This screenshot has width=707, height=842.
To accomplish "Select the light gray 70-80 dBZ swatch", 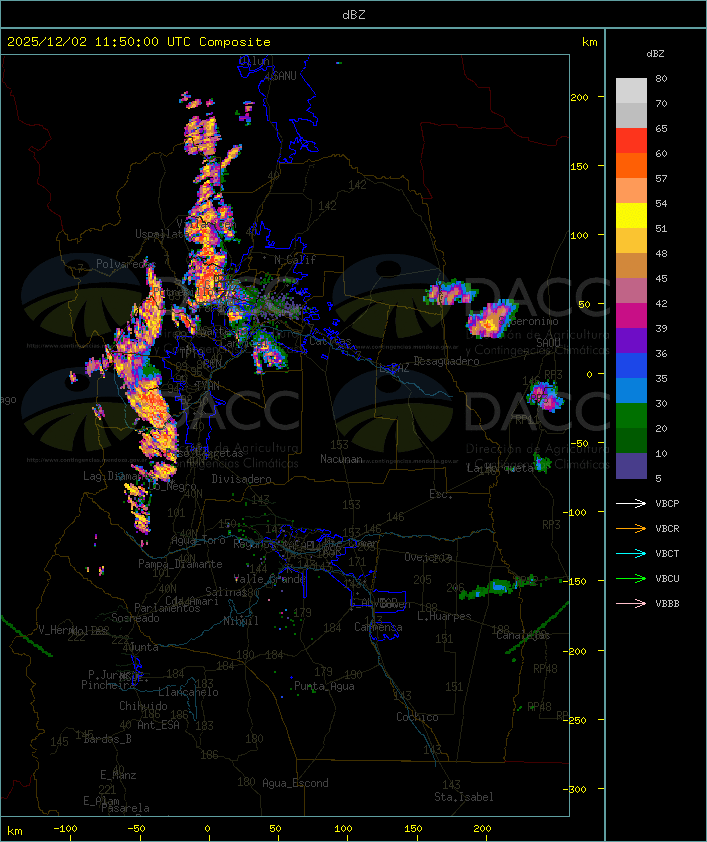I will click(631, 90).
